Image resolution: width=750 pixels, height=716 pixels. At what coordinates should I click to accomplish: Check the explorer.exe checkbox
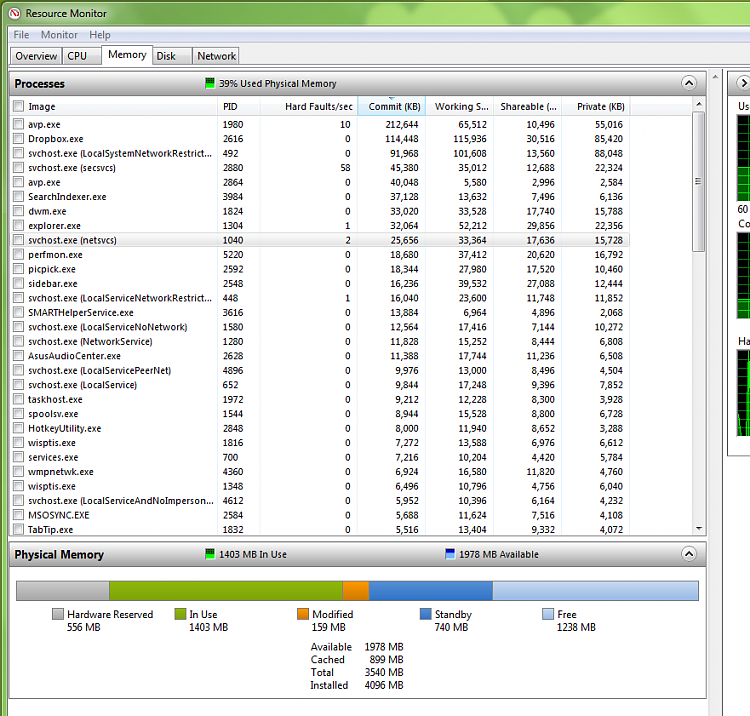click(18, 225)
